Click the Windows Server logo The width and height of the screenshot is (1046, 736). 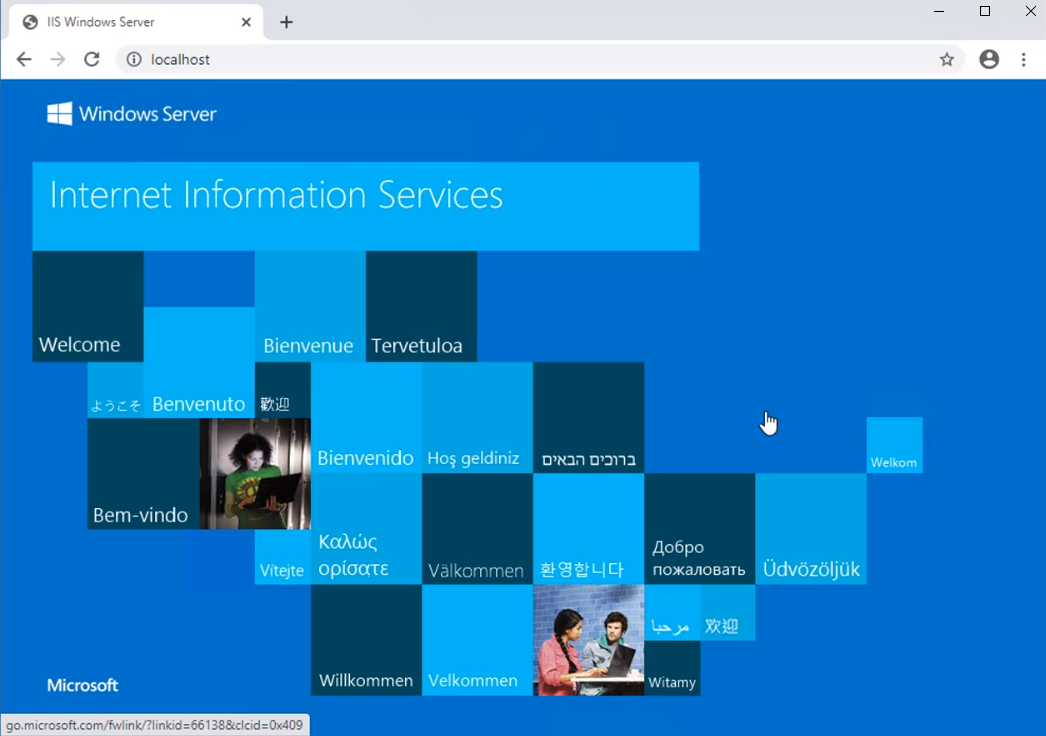(x=131, y=114)
